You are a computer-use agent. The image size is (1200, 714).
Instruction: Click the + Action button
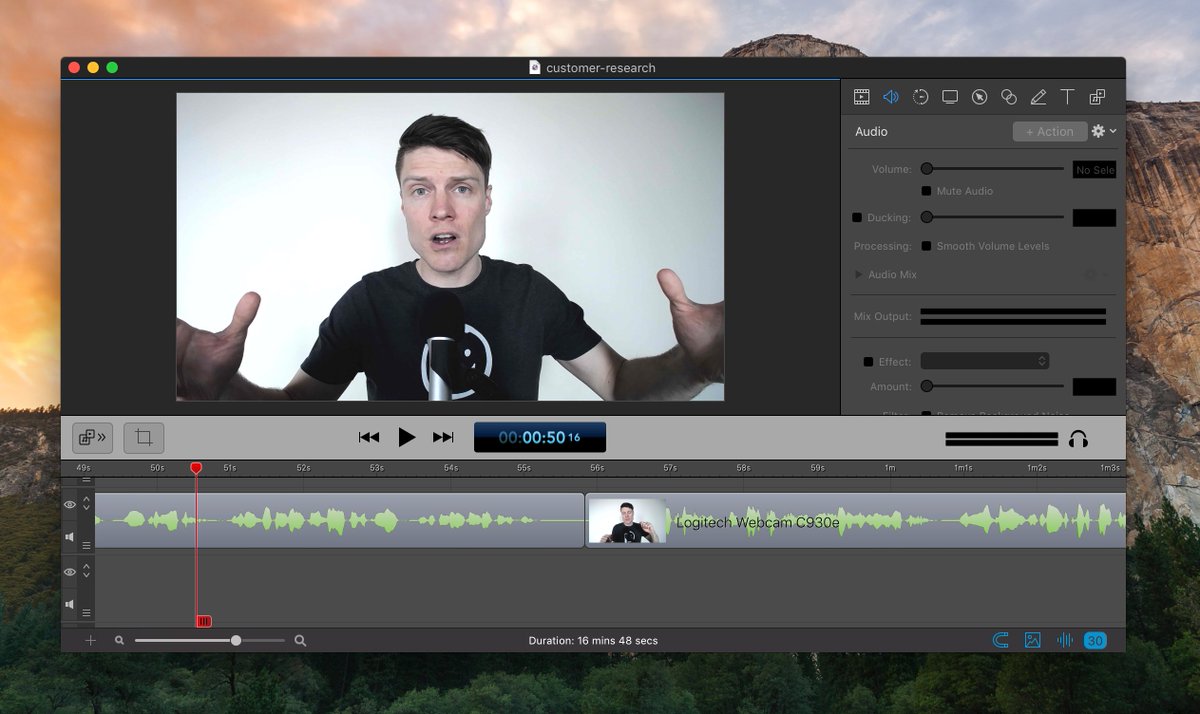(x=1049, y=131)
